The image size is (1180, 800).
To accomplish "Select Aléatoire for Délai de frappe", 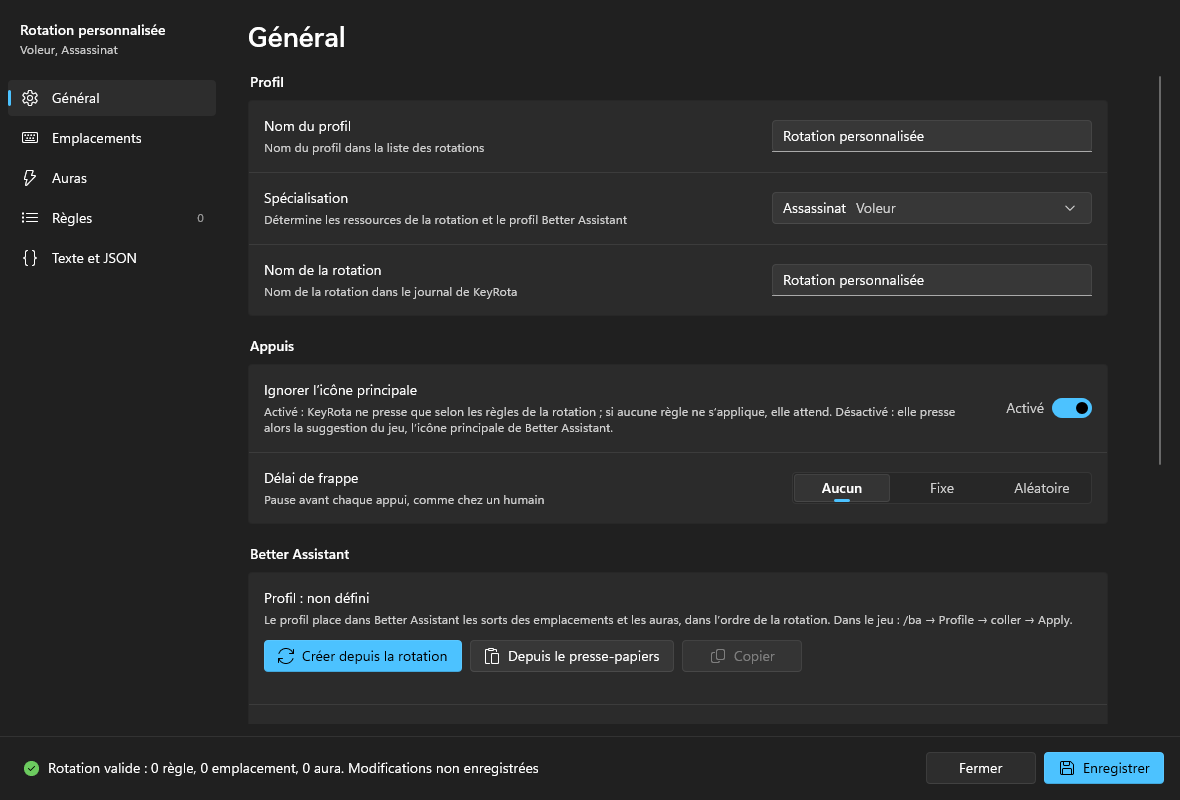I will [1042, 488].
